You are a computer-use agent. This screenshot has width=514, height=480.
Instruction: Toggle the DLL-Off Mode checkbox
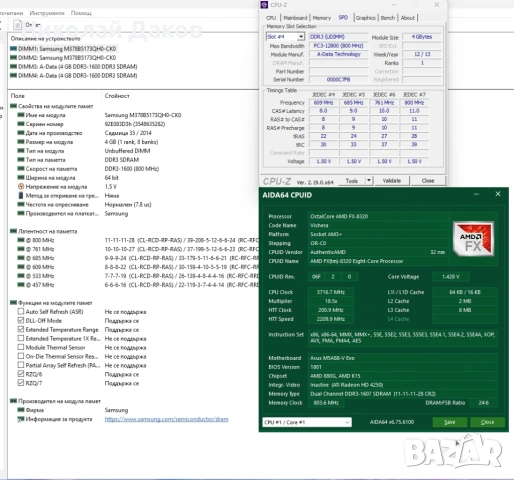[x=21, y=320]
